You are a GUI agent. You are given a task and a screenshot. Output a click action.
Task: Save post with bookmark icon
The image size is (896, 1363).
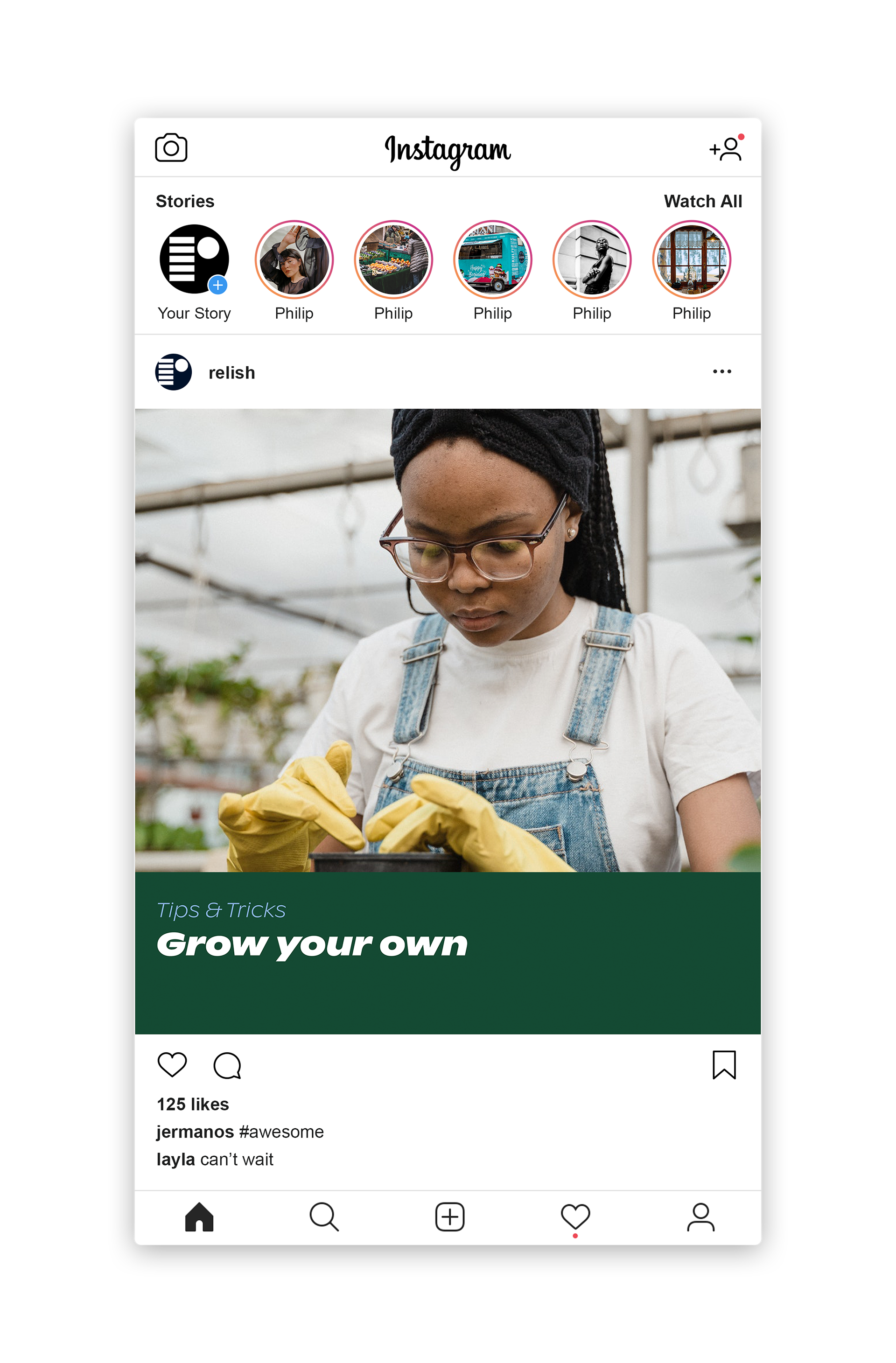723,1065
